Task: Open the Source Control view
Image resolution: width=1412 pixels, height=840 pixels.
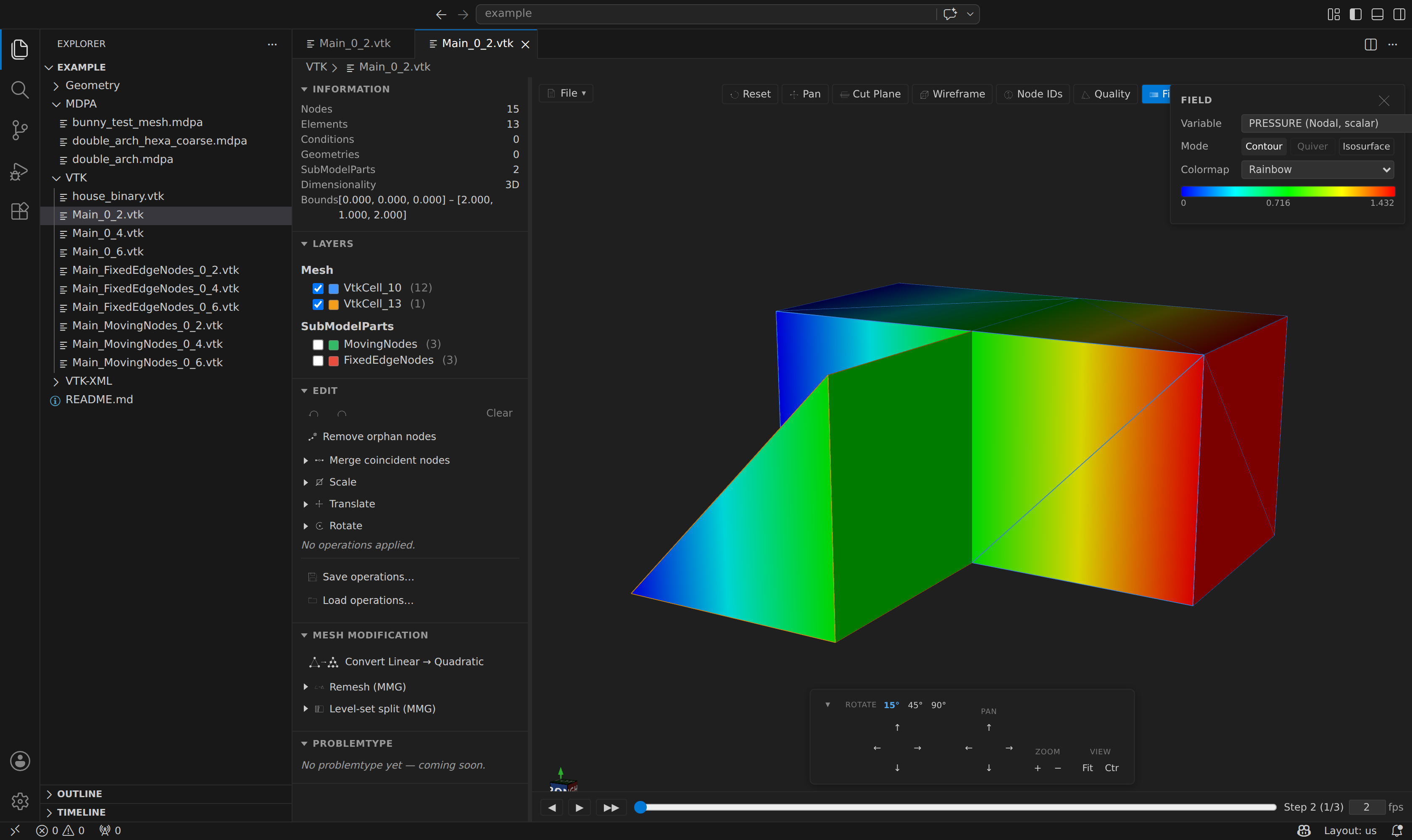Action: click(20, 130)
